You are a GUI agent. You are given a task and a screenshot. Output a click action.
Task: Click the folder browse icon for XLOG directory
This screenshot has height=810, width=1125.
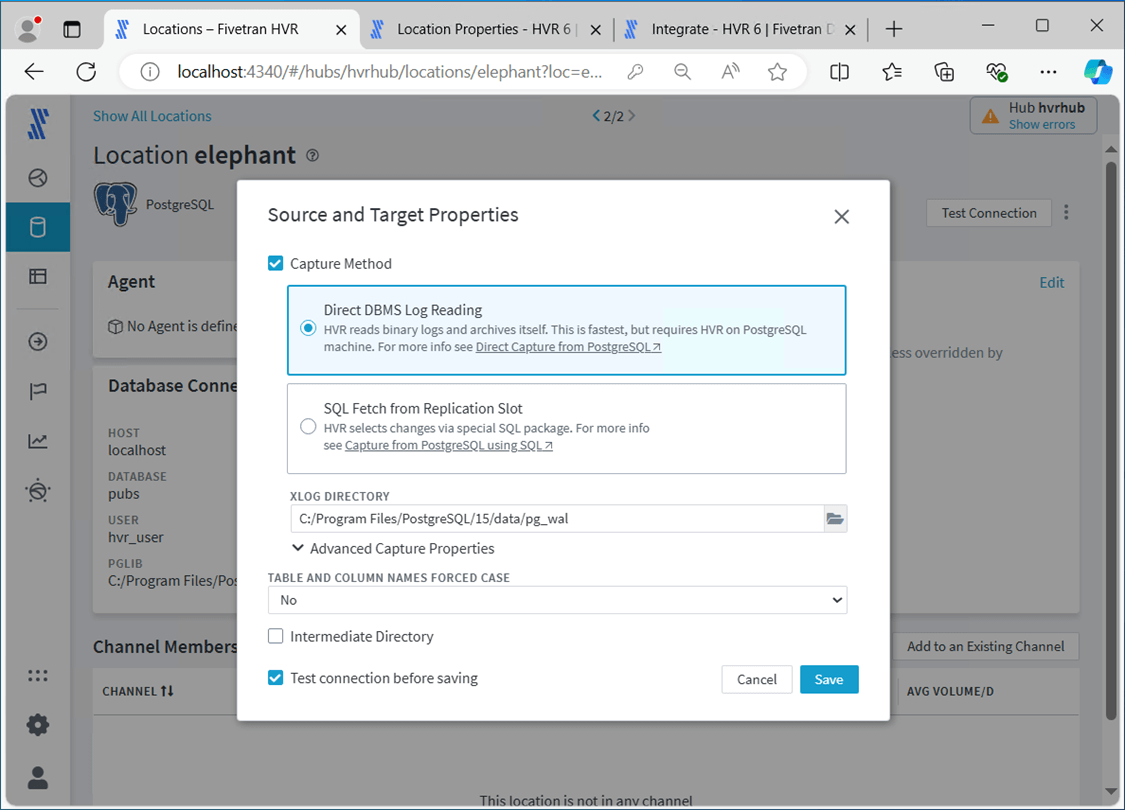(x=835, y=518)
